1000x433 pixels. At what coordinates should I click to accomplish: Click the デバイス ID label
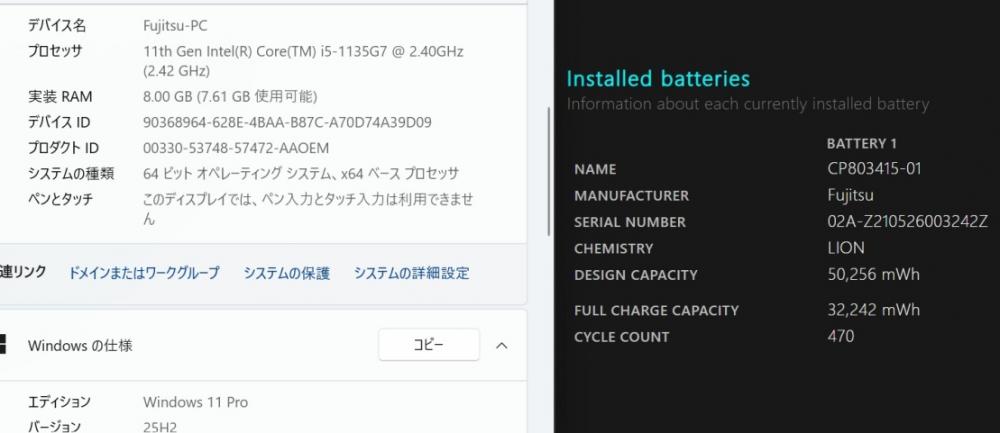[59, 122]
